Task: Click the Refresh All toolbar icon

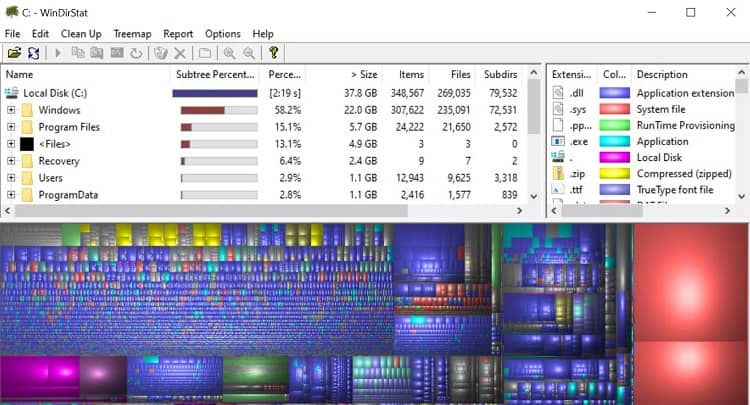Action: pos(33,53)
